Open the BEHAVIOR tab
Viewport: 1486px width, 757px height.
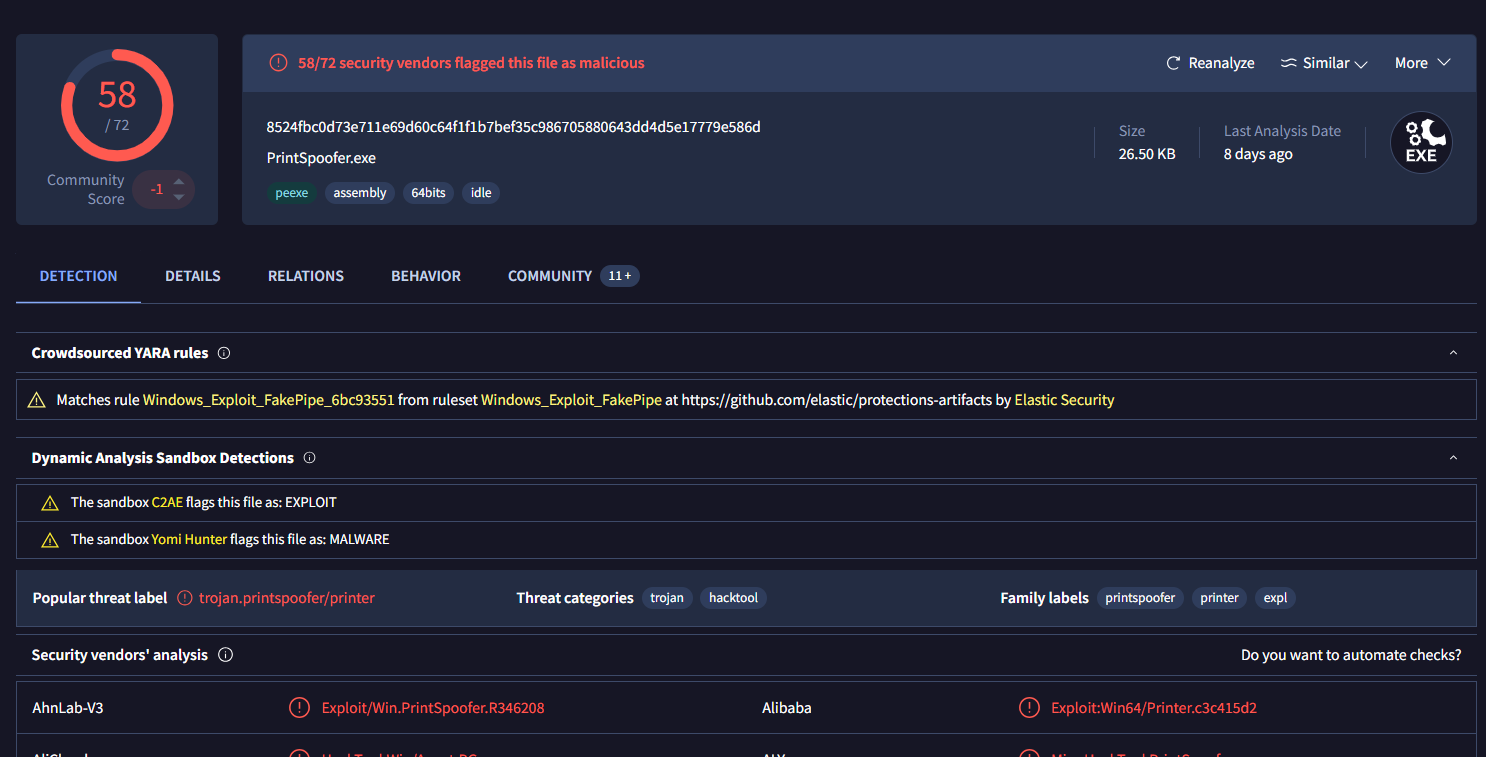(426, 276)
